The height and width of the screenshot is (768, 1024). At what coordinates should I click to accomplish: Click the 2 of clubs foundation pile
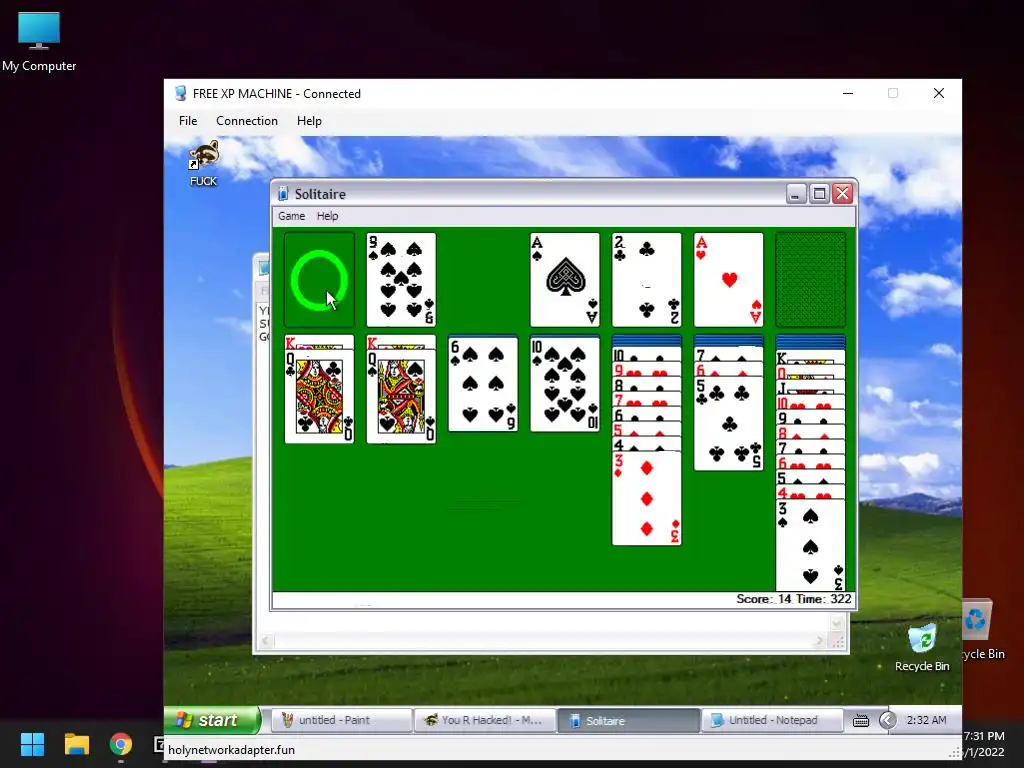point(647,280)
